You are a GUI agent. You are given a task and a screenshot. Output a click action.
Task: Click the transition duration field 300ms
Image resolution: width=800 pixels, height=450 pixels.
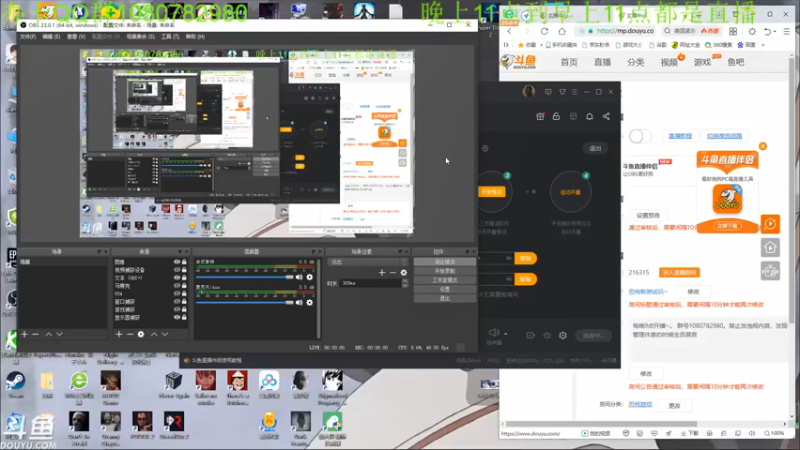click(x=370, y=283)
